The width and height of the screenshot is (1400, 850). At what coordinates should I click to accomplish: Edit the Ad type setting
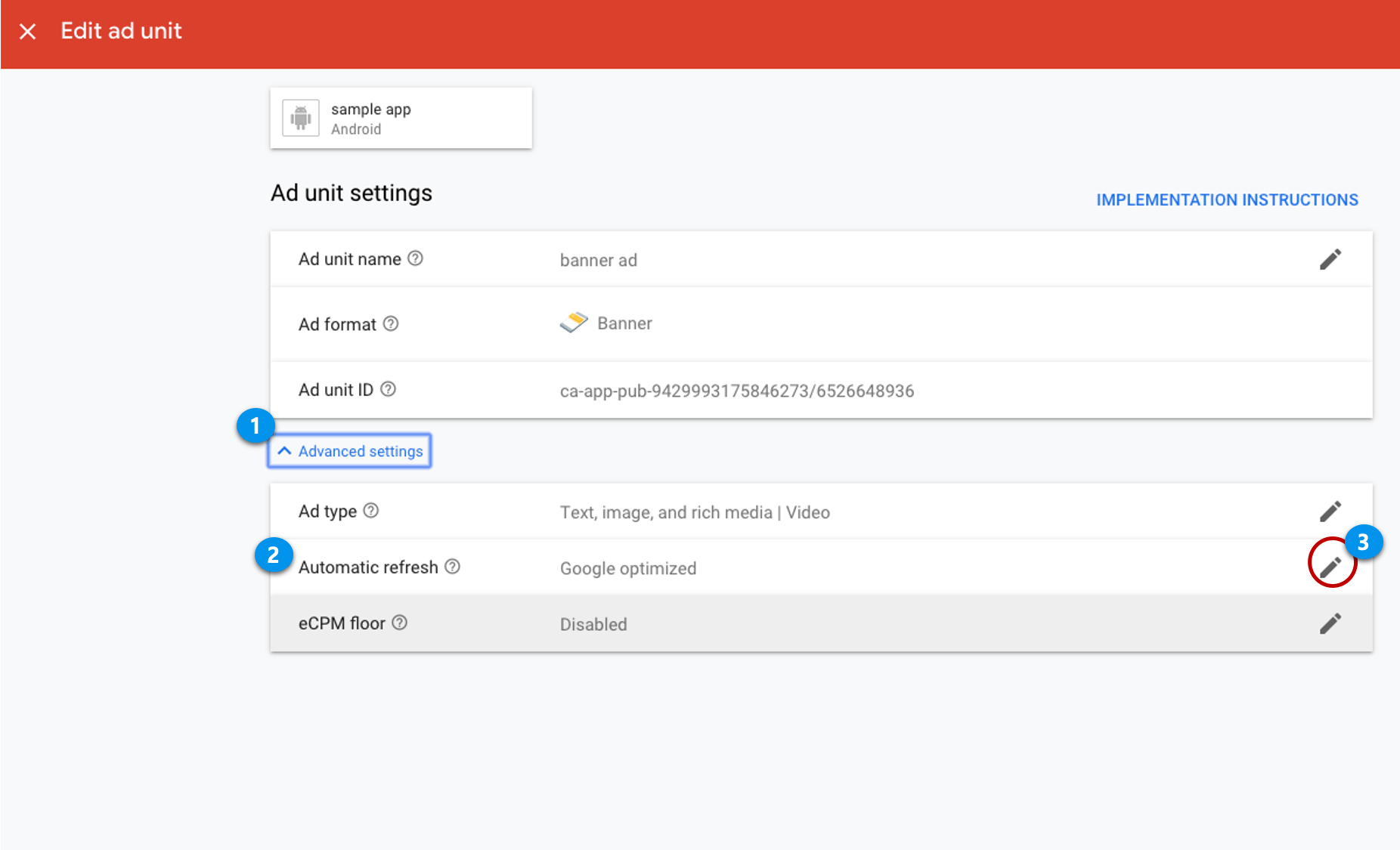[1330, 512]
